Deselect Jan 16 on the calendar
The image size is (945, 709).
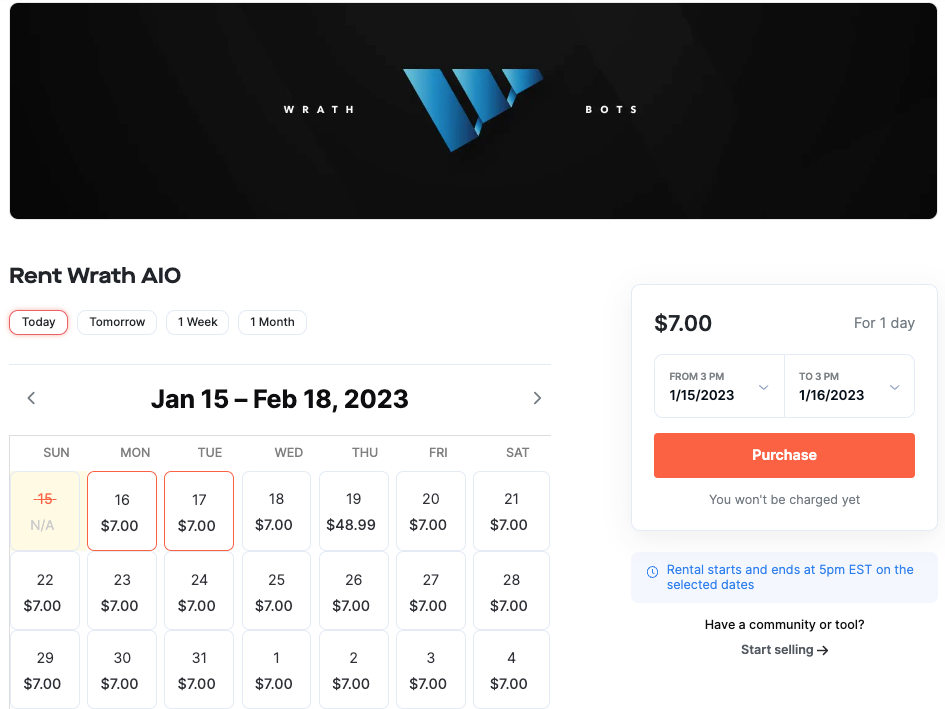point(121,510)
